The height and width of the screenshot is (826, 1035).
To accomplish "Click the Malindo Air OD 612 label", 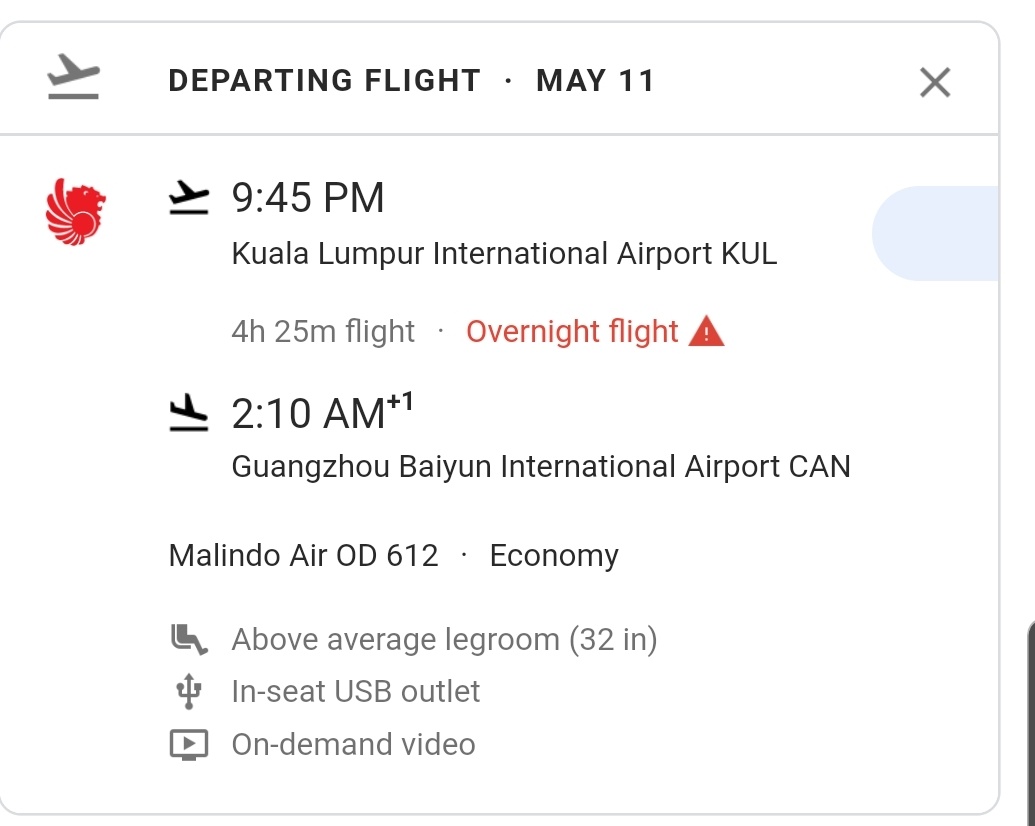I will [304, 555].
